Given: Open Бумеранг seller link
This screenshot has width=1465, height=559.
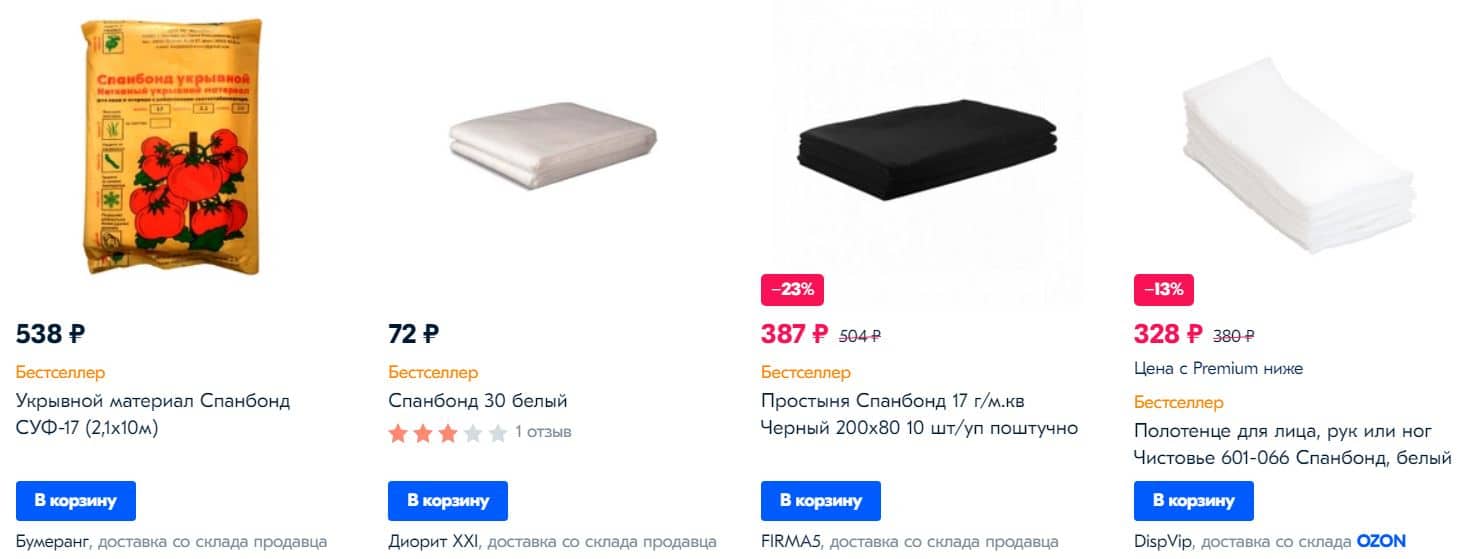Looking at the screenshot, I should click(54, 542).
